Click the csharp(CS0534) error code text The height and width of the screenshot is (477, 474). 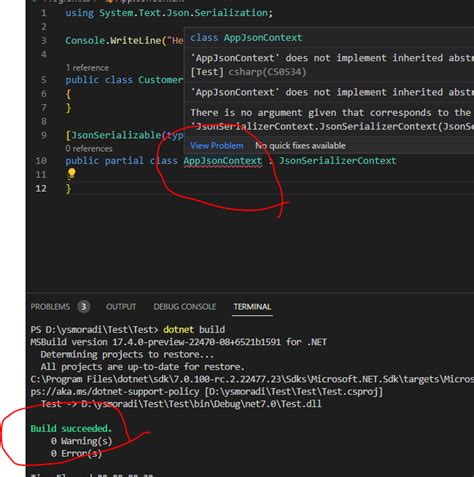pos(267,72)
